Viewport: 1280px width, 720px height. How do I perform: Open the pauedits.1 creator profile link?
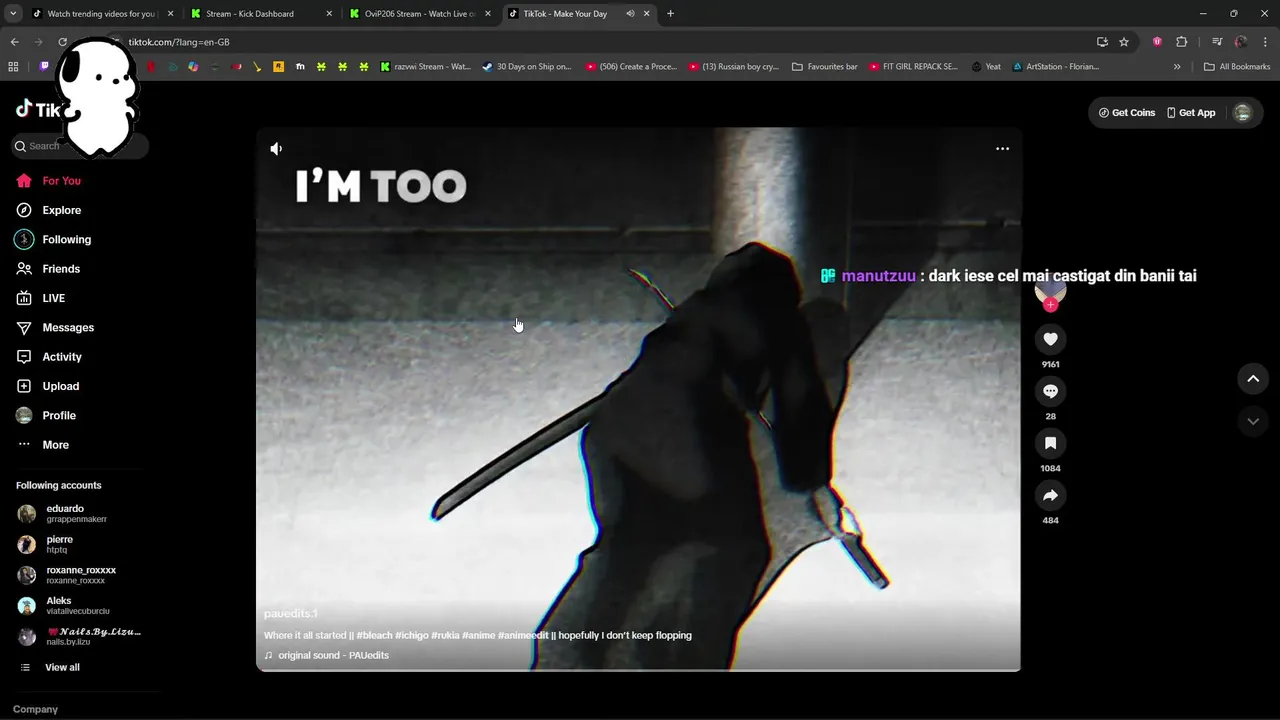(290, 613)
